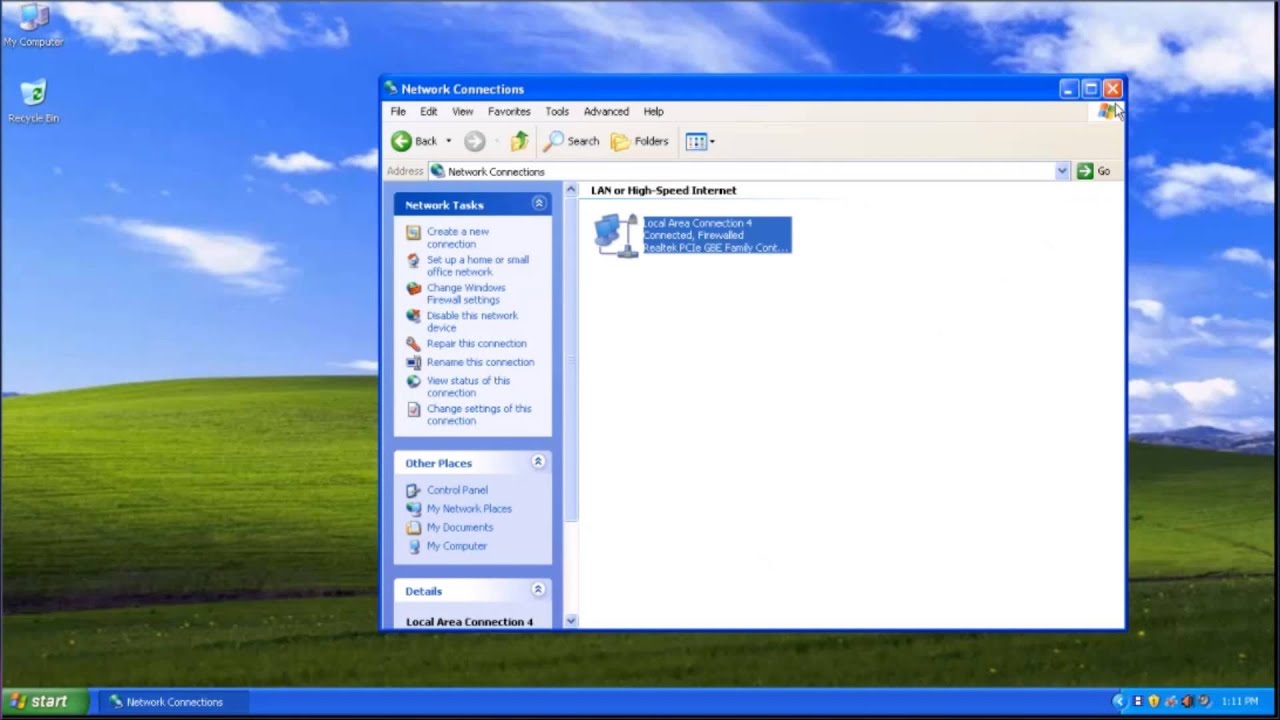Click the sidebar scroll up arrow
This screenshot has width=1280, height=720.
point(571,190)
